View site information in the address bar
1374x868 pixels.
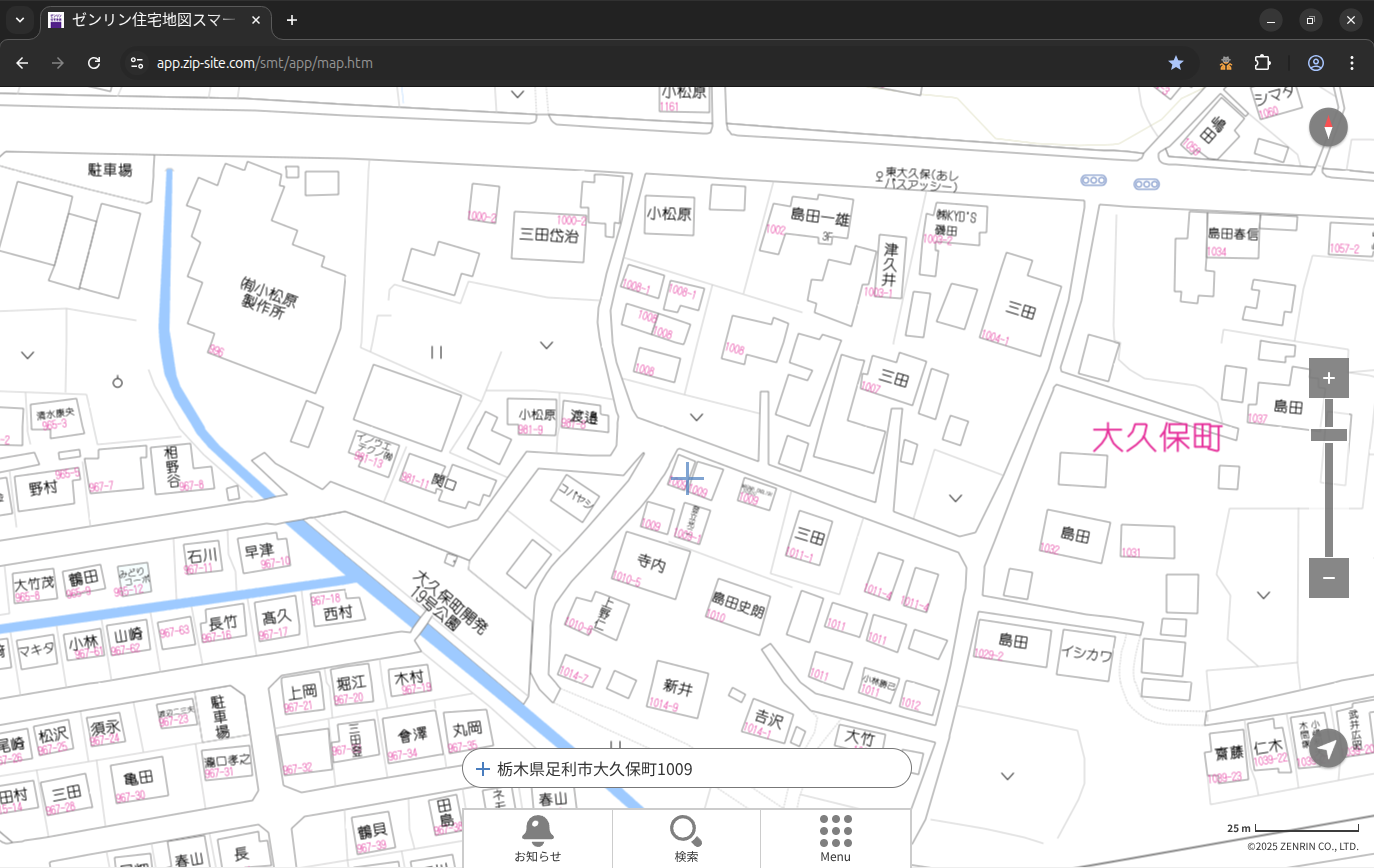[137, 63]
